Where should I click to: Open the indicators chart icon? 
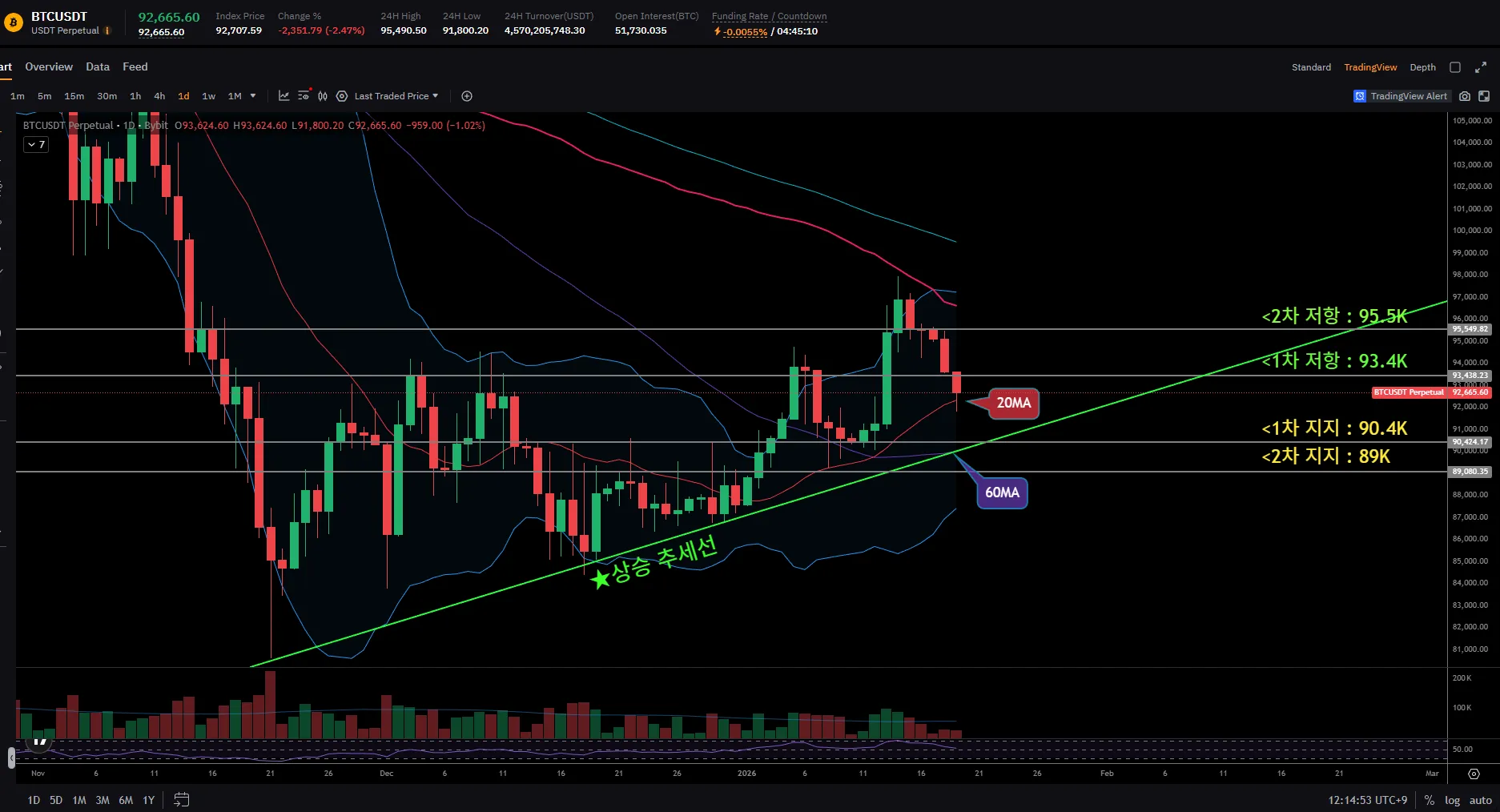pos(284,96)
